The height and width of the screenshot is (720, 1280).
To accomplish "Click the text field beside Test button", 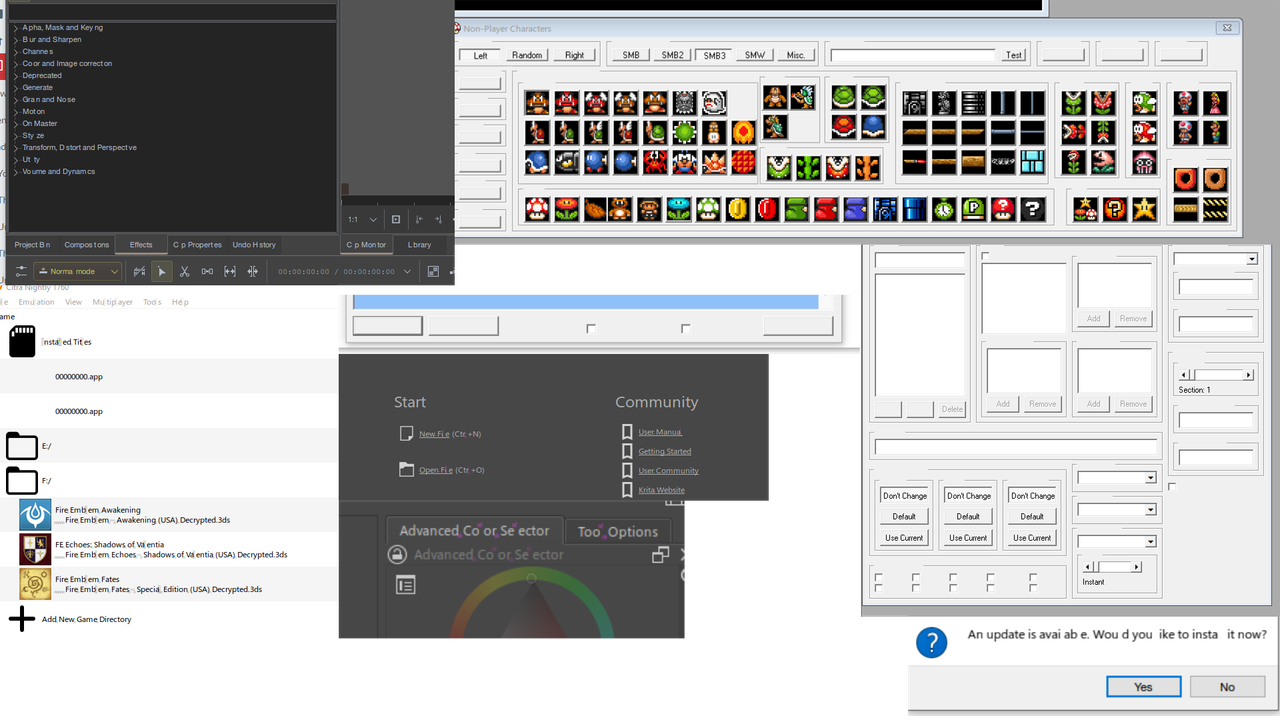I will coord(913,55).
